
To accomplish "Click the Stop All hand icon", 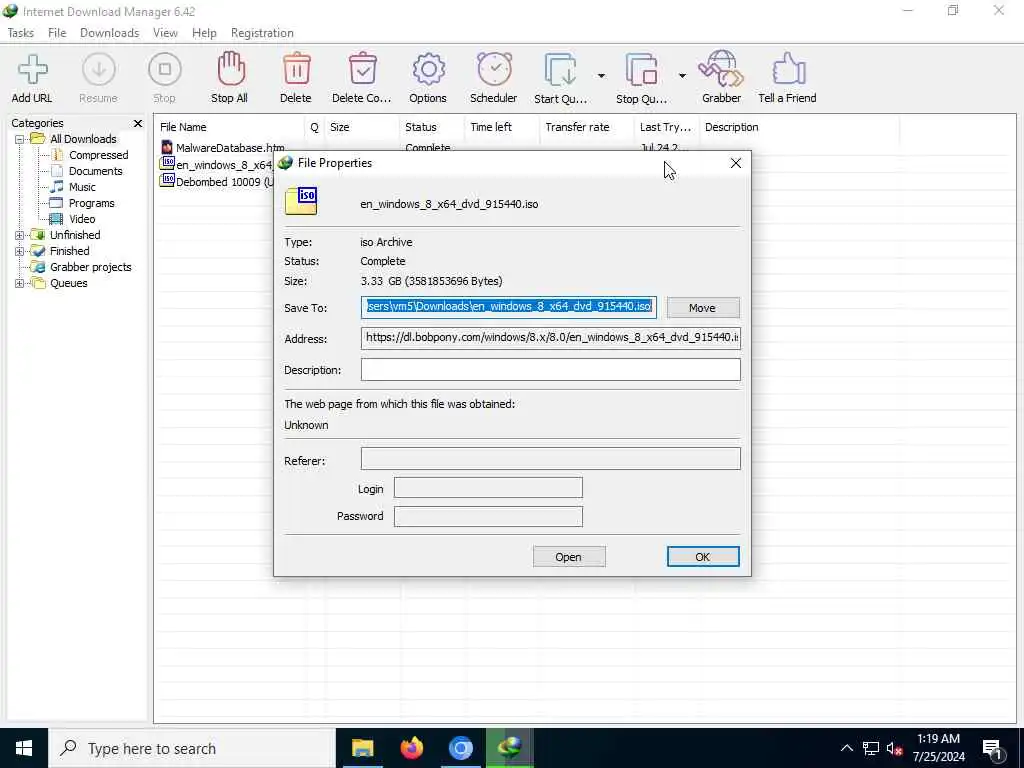I will pos(231,69).
